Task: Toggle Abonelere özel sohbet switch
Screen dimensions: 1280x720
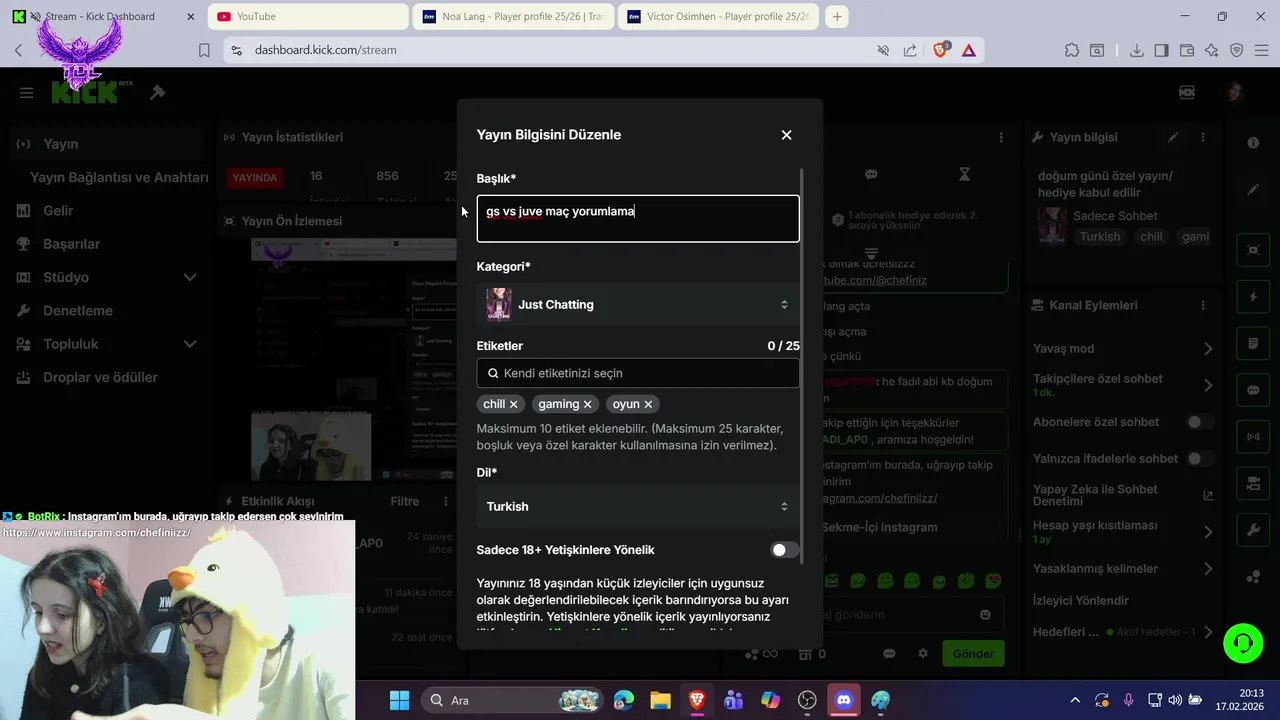Action: (x=1199, y=422)
